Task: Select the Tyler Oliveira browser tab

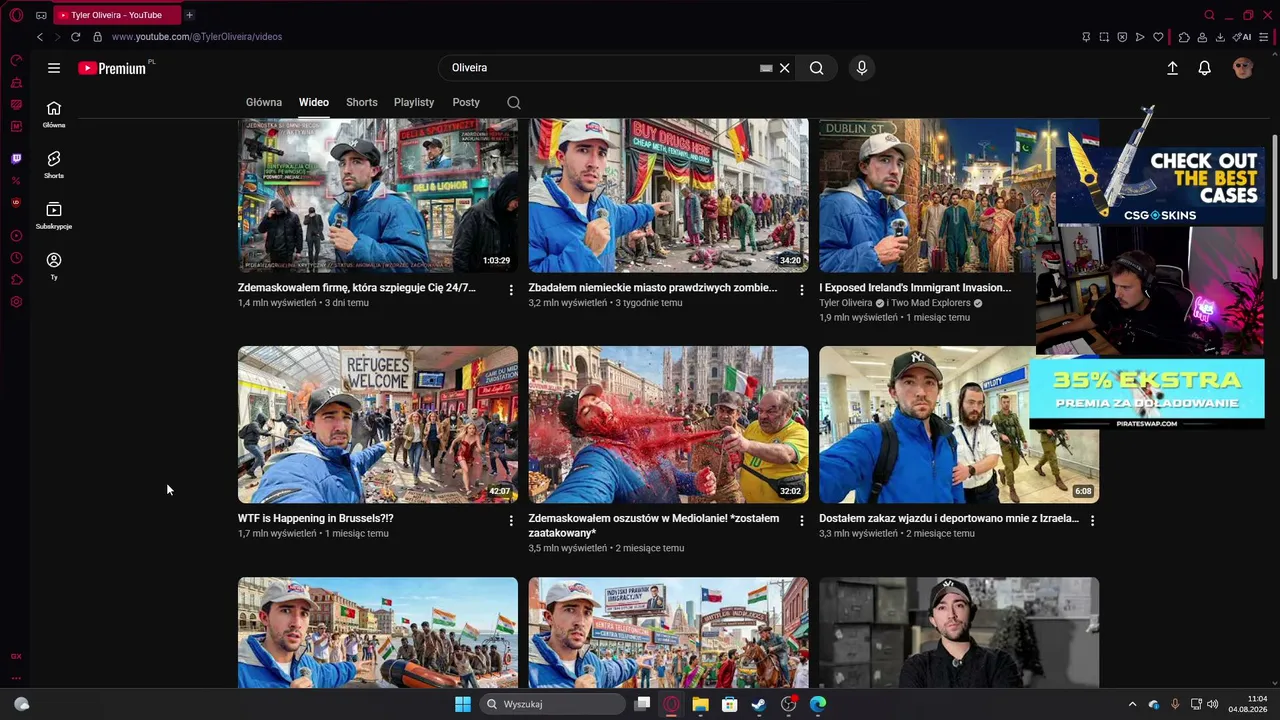Action: 115,15
